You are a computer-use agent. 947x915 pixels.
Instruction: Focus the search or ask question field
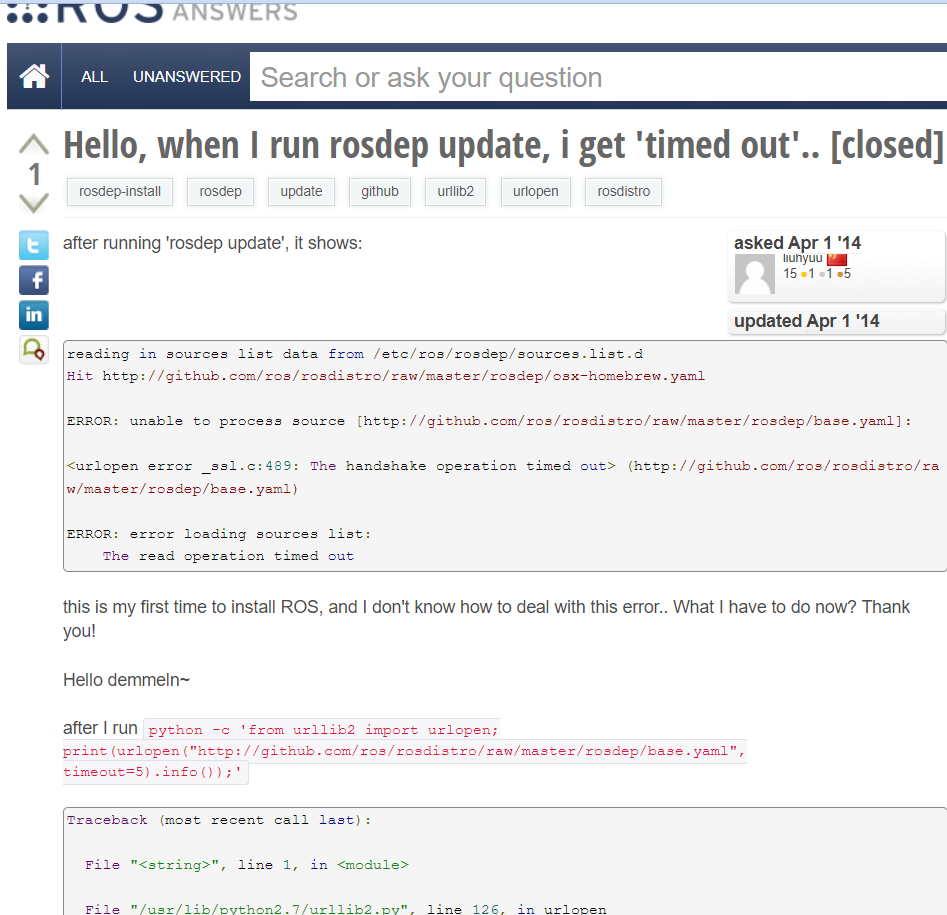coord(598,77)
